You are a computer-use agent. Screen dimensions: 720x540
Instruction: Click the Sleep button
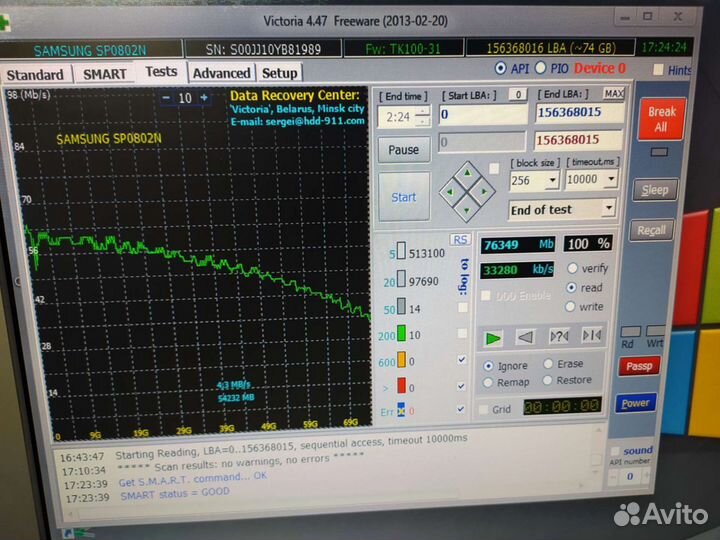pyautogui.click(x=655, y=190)
